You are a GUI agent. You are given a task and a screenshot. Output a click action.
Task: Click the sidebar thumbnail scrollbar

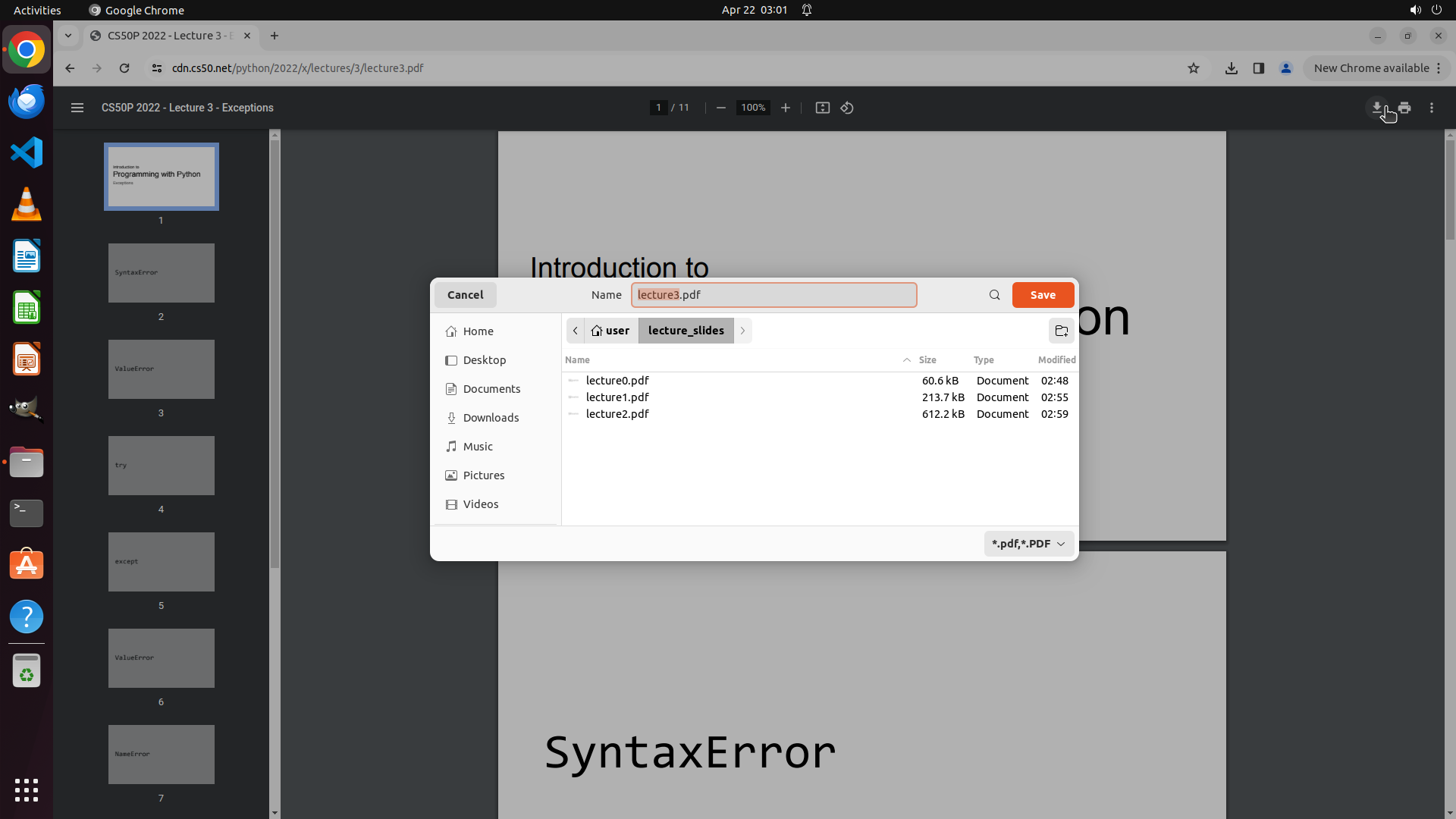(275, 349)
